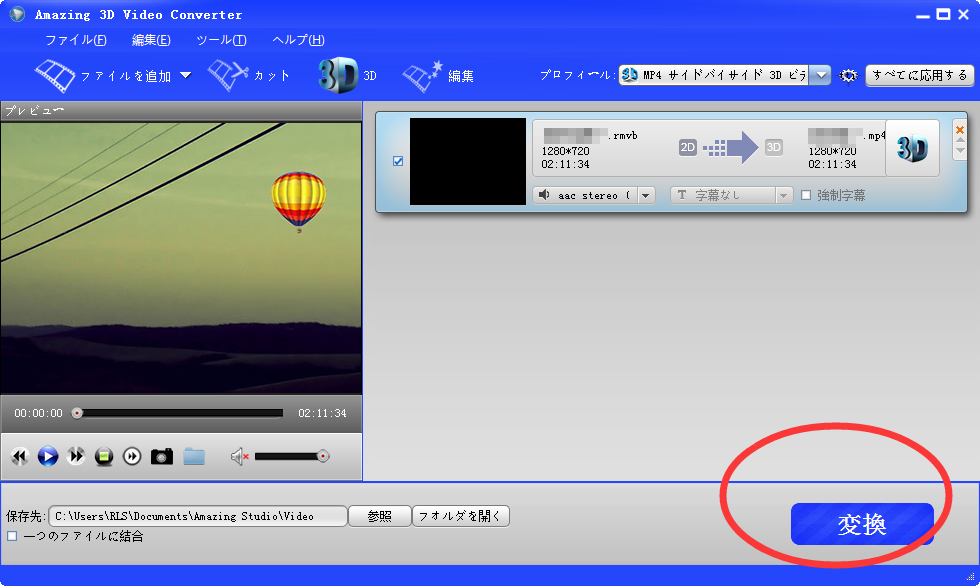Expand the プロファイル format dropdown

pyautogui.click(x=820, y=75)
